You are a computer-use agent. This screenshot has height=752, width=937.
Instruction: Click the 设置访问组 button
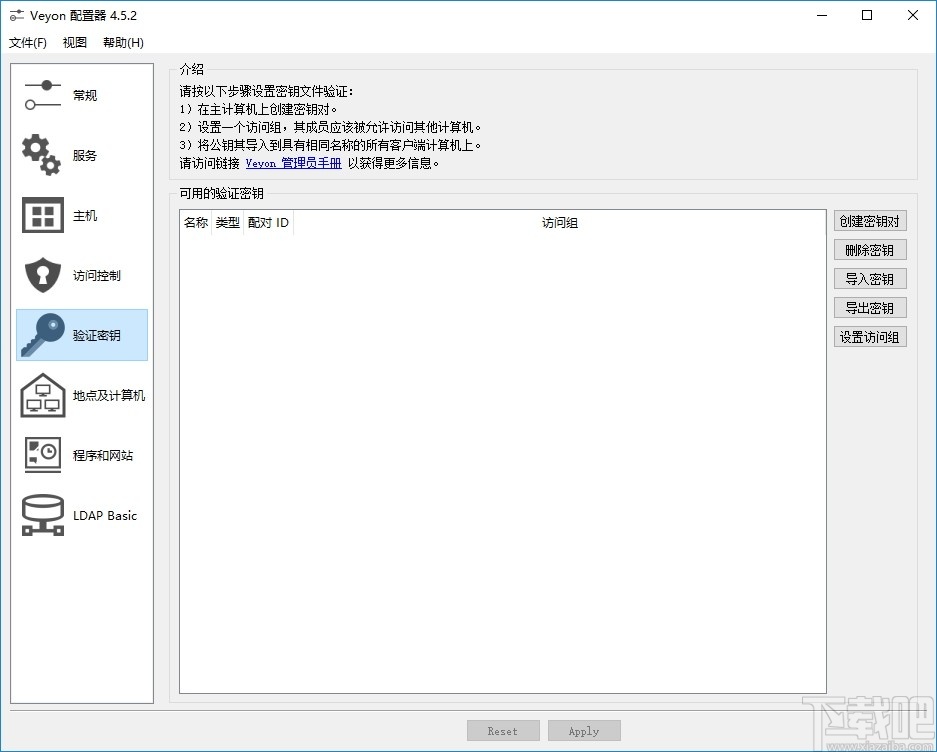pyautogui.click(x=869, y=336)
